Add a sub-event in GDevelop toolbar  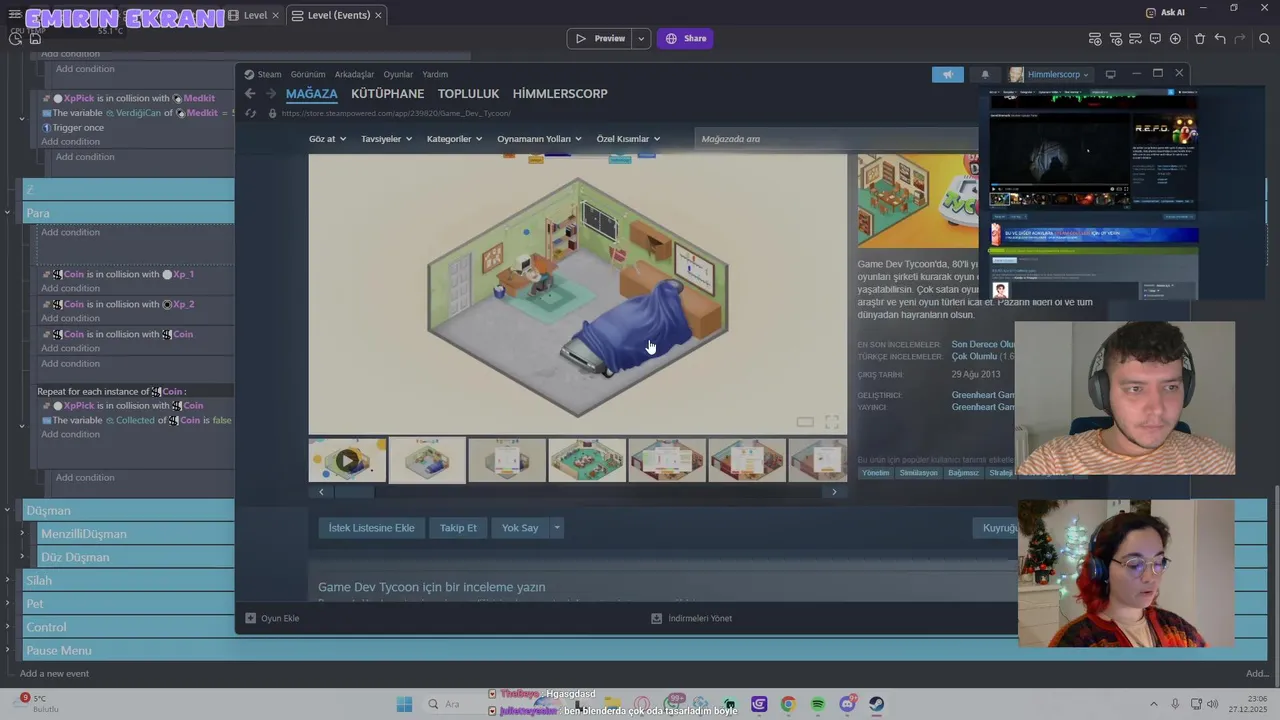point(1115,39)
